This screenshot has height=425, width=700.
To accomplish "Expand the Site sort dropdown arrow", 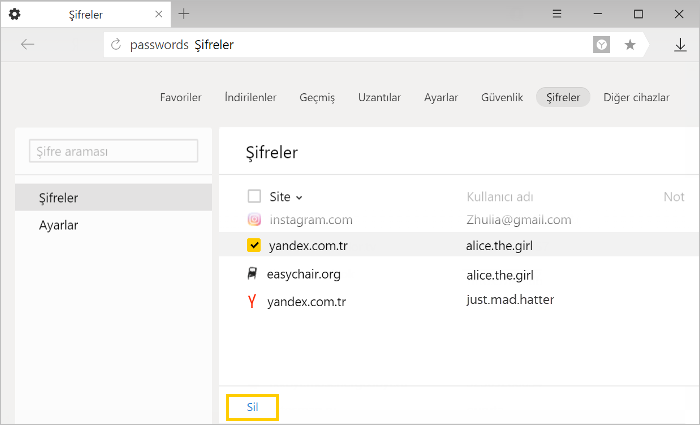I will pos(299,197).
